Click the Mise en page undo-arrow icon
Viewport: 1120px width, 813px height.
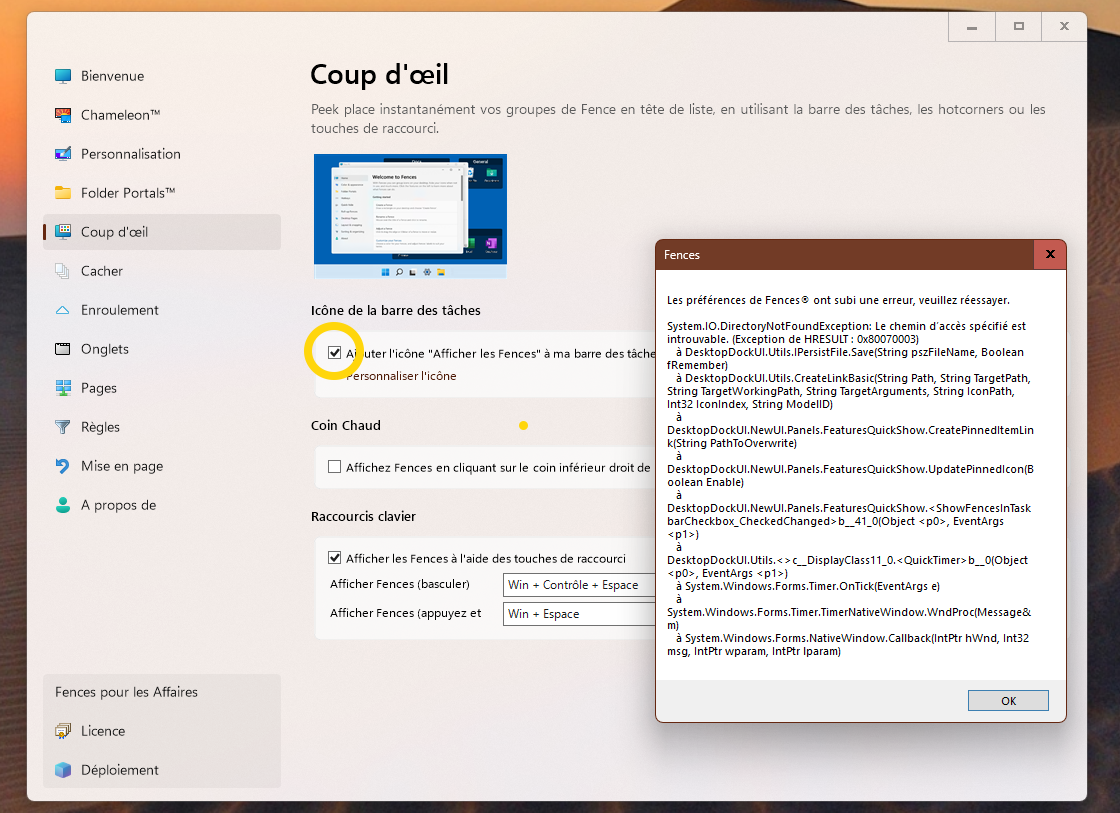(x=64, y=466)
